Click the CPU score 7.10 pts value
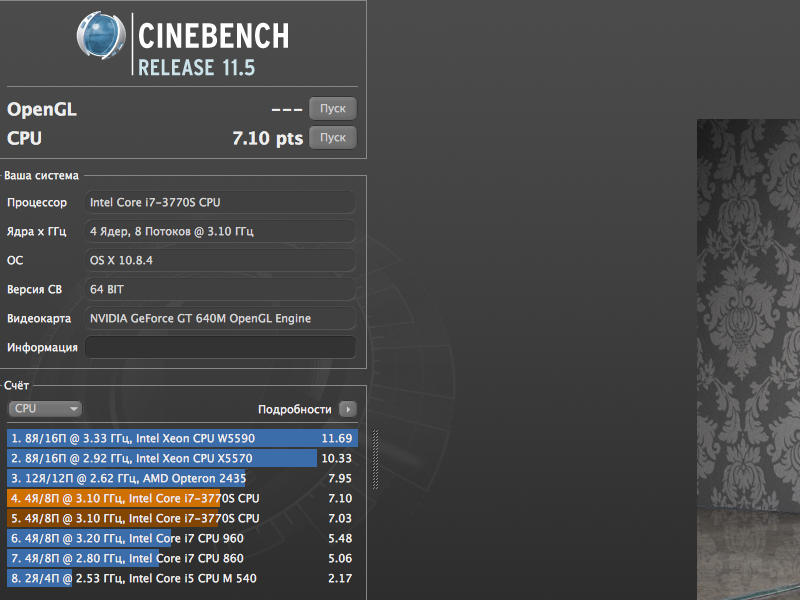 click(267, 138)
